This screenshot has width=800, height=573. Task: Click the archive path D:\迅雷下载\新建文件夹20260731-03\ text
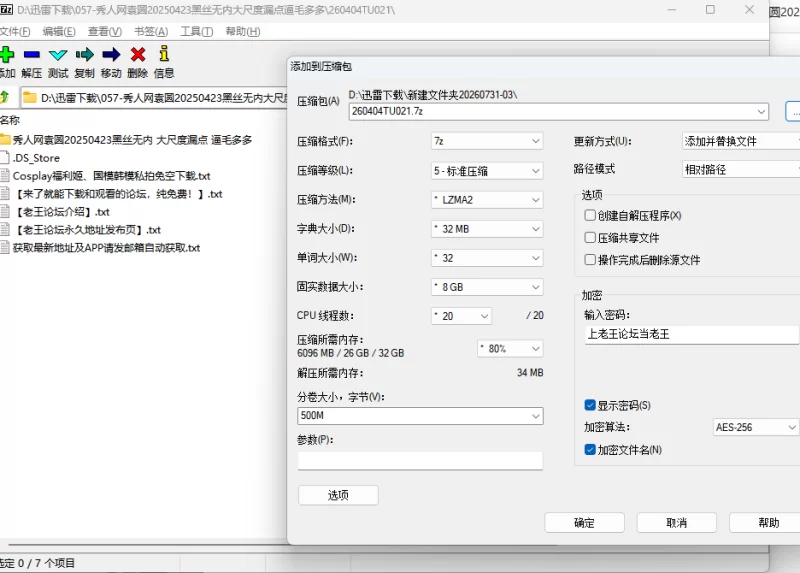(433, 95)
